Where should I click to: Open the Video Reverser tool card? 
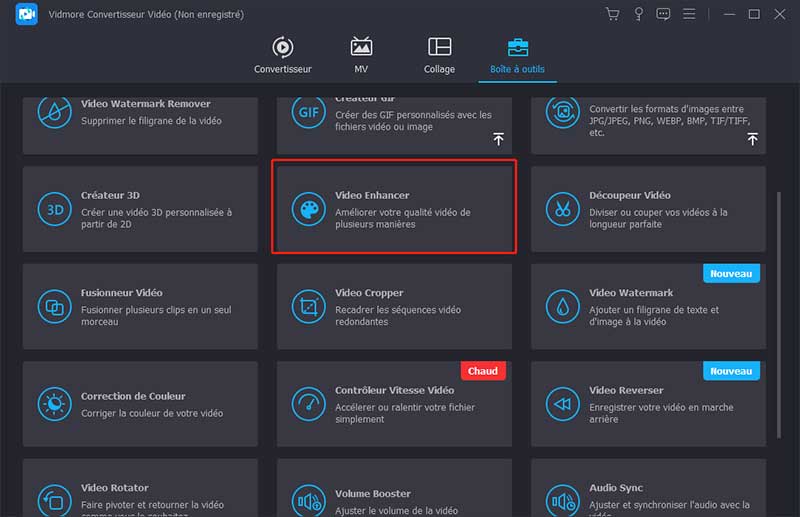click(648, 404)
